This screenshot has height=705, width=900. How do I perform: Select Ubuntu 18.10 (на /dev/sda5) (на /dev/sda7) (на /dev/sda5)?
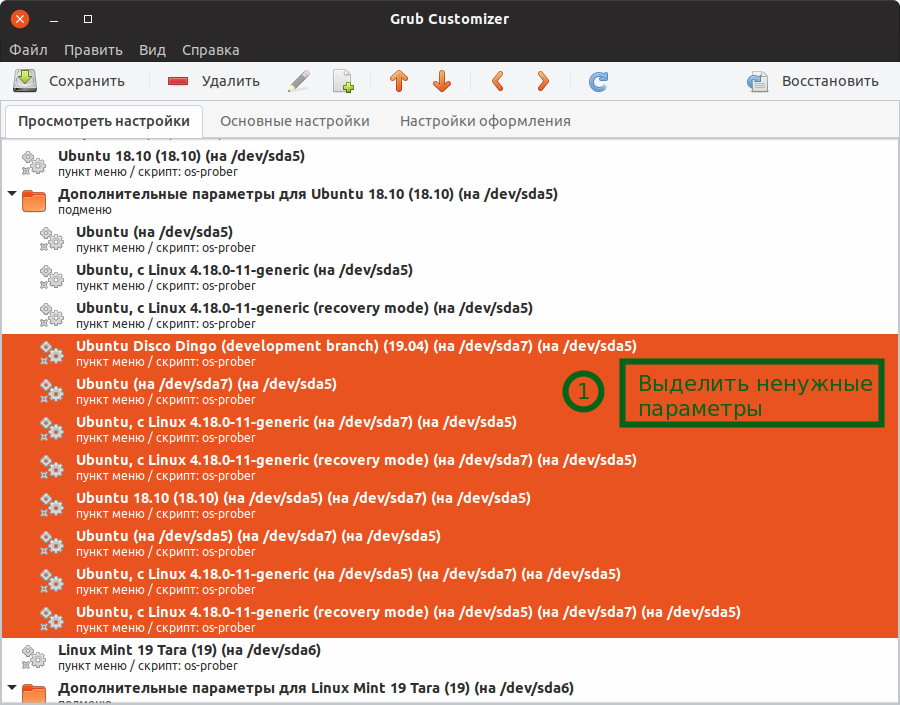tap(450, 505)
